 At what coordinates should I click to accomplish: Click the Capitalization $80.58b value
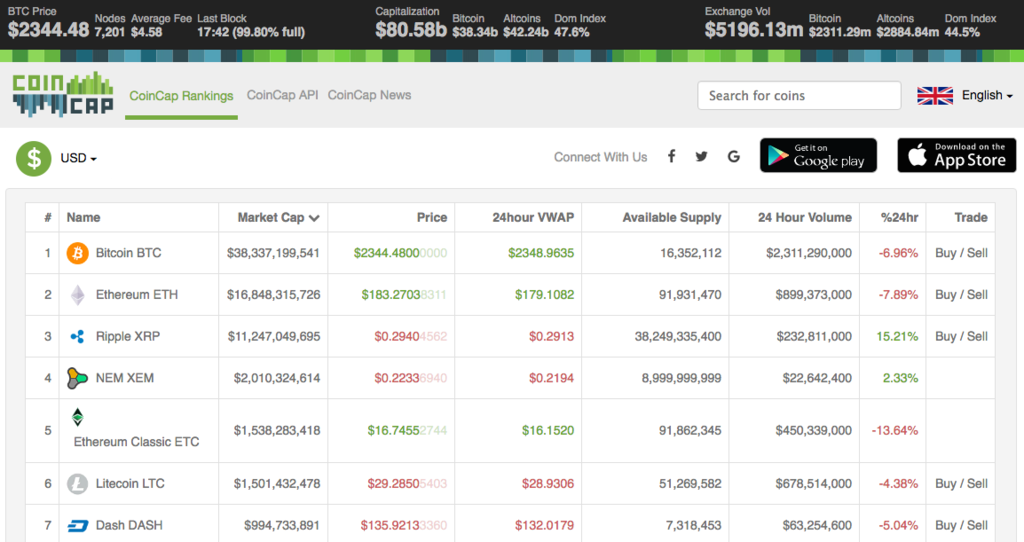click(x=411, y=29)
